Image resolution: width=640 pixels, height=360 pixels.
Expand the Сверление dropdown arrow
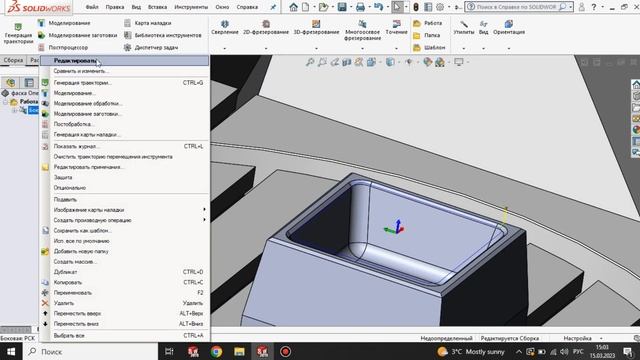click(224, 49)
